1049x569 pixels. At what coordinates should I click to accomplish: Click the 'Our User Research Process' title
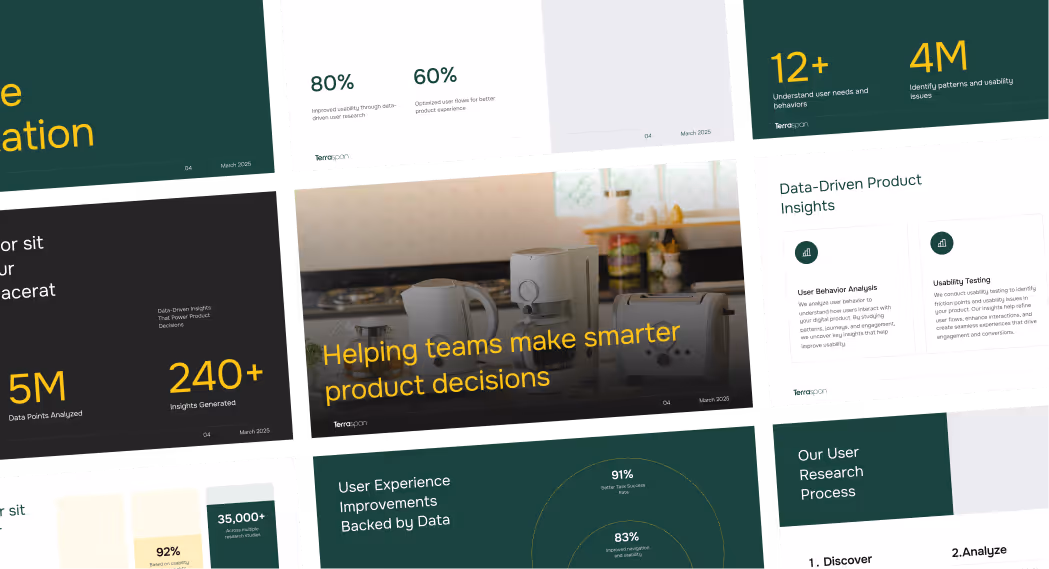click(830, 473)
